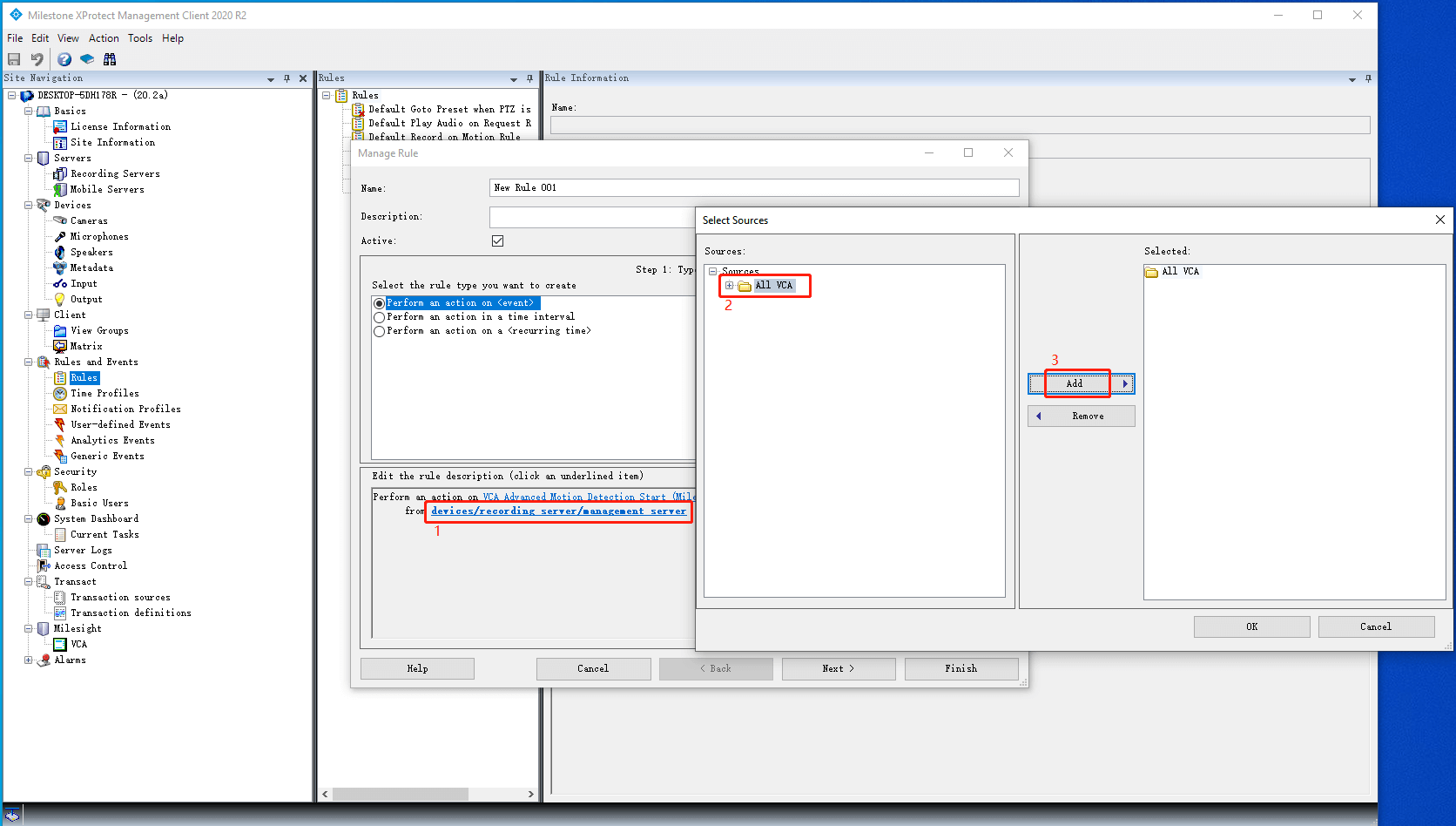Pin the Rules panel

click(529, 78)
